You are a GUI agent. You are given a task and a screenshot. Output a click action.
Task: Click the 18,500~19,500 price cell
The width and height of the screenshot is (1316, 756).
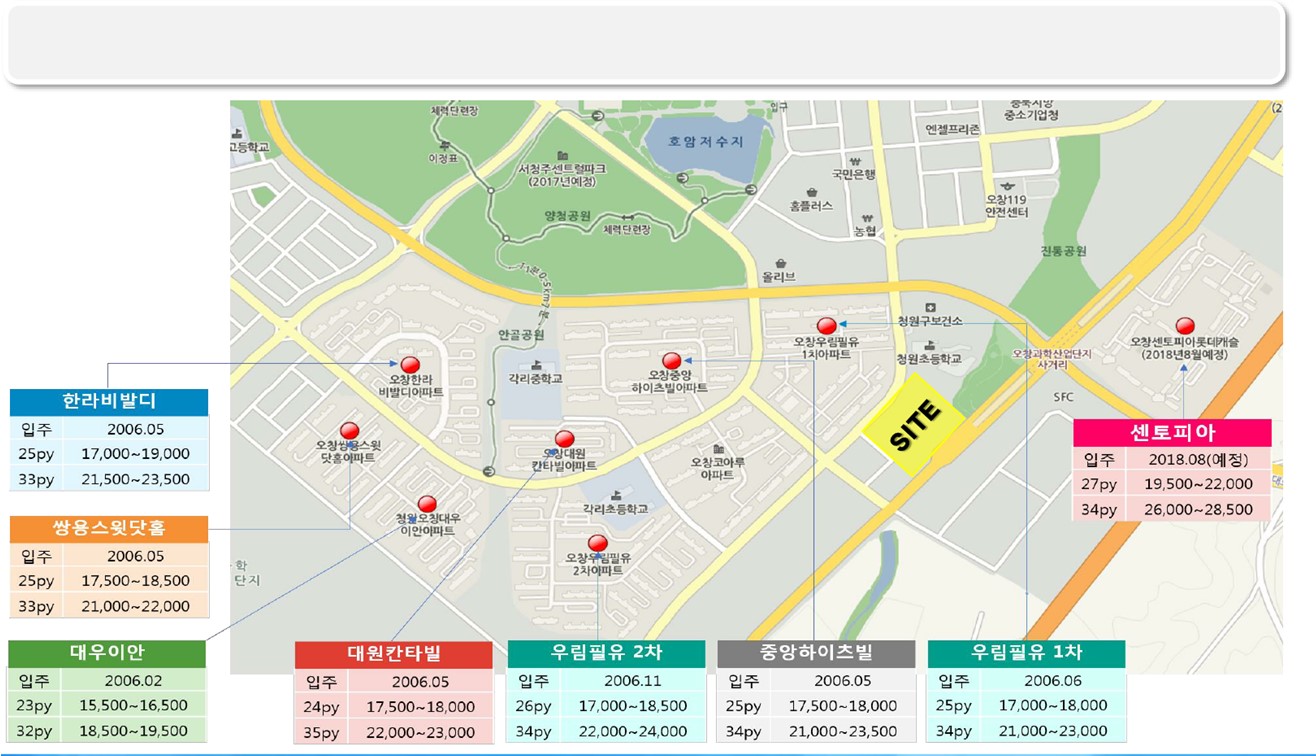[x=134, y=731]
